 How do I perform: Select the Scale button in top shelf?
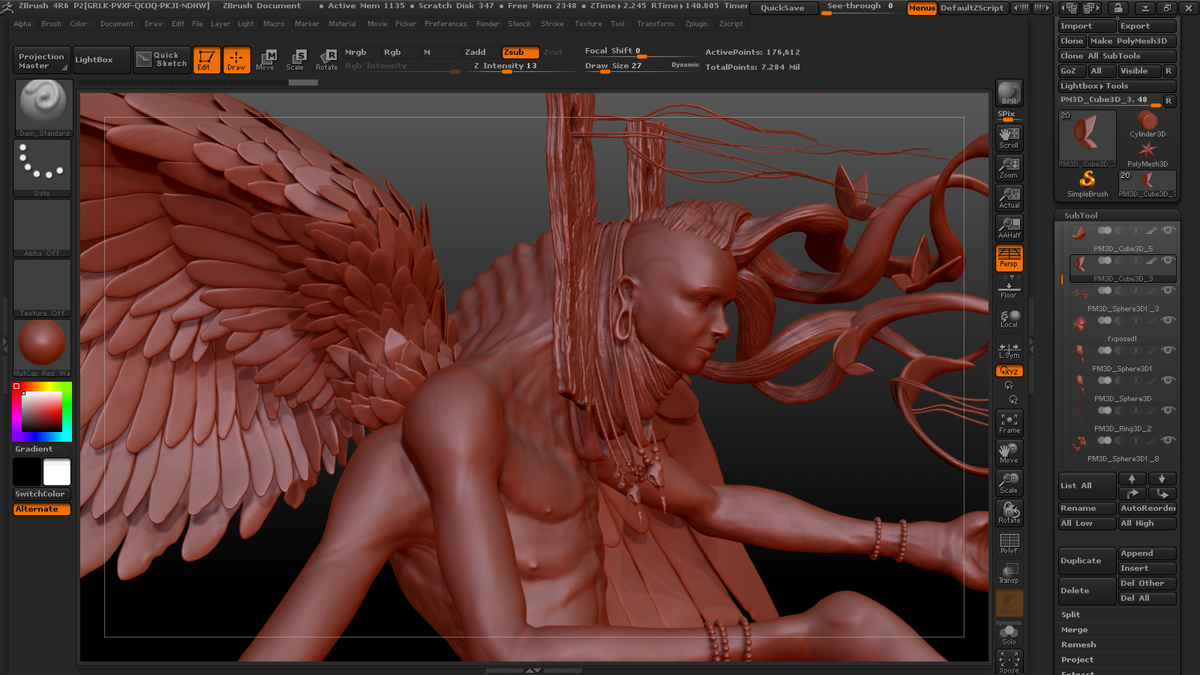296,60
